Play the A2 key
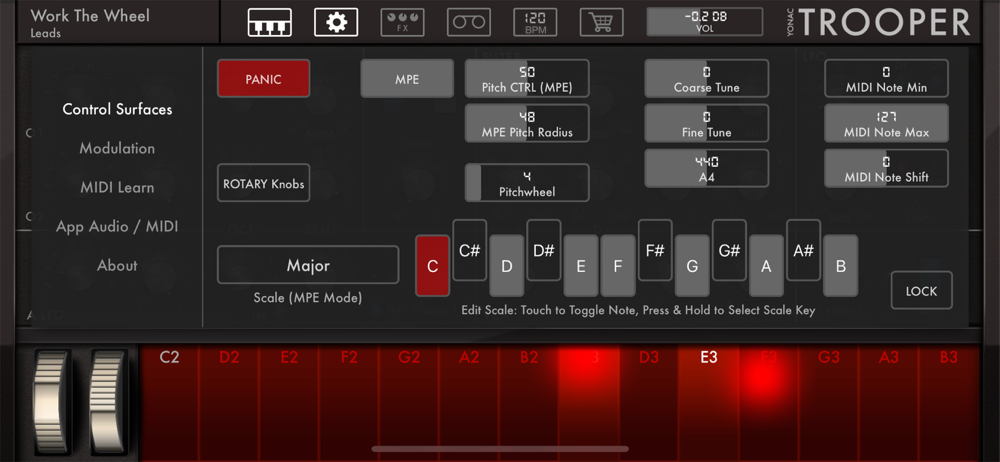Viewport: 1000px width, 462px height. (x=469, y=402)
